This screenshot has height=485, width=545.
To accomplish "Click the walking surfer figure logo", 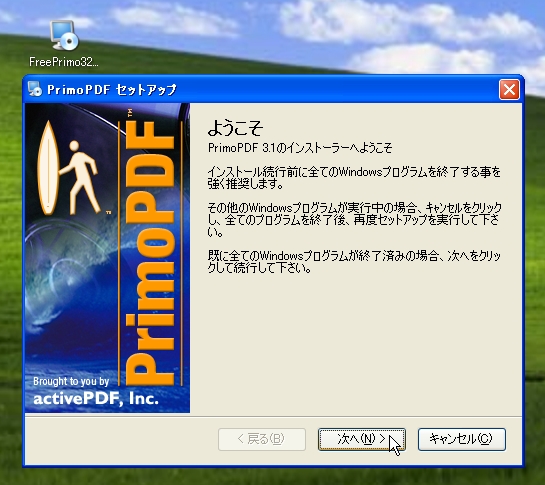I will pyautogui.click(x=80, y=177).
